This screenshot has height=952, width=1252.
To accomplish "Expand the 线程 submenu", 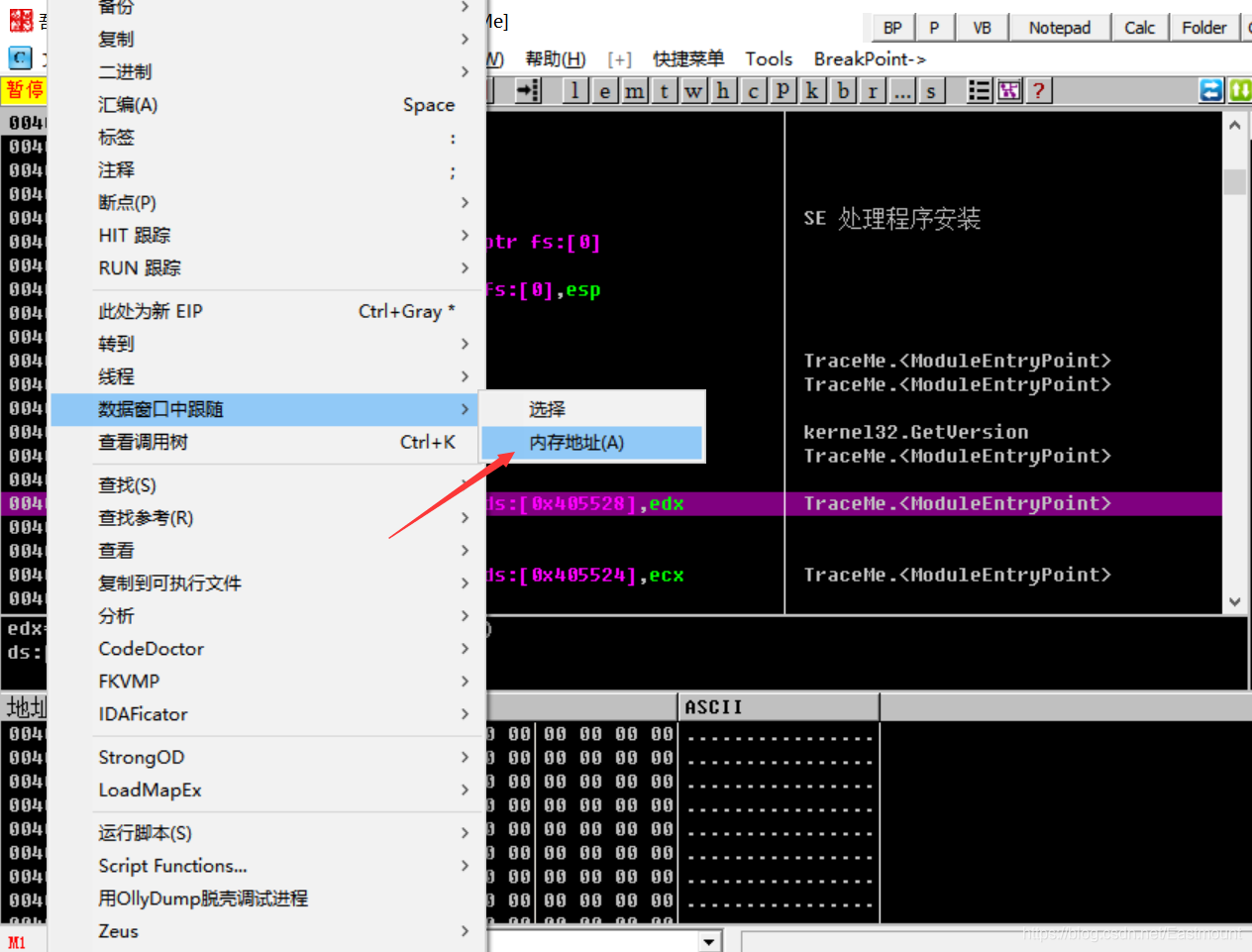I will click(267, 376).
